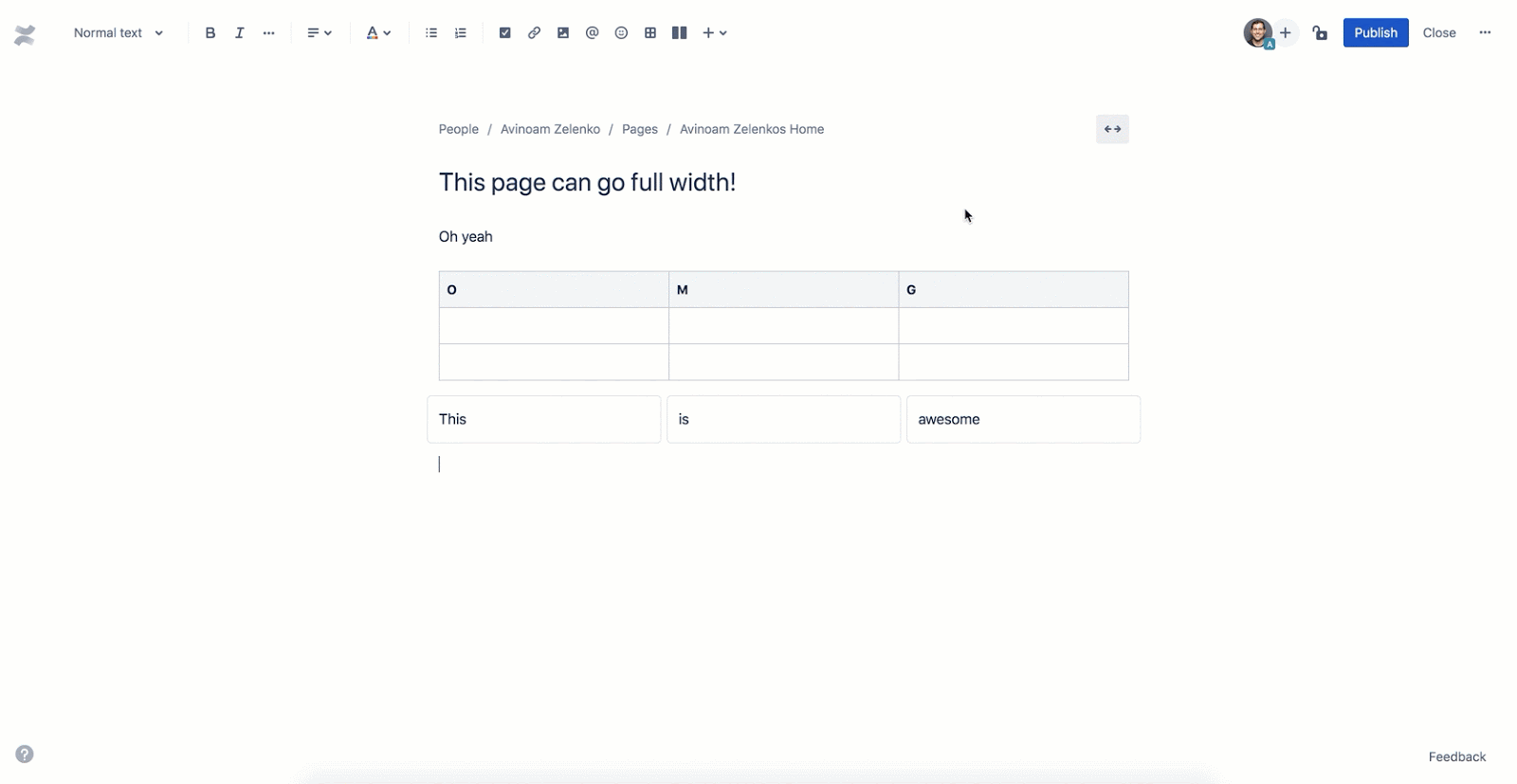Open more text formatting options
Viewport: 1517px width, 784px height.
(269, 33)
